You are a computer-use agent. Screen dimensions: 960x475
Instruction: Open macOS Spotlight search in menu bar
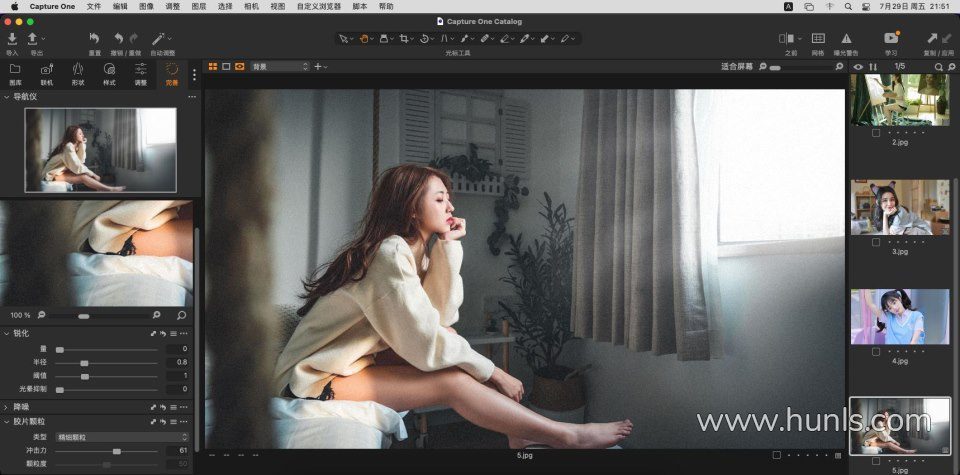tap(848, 6)
